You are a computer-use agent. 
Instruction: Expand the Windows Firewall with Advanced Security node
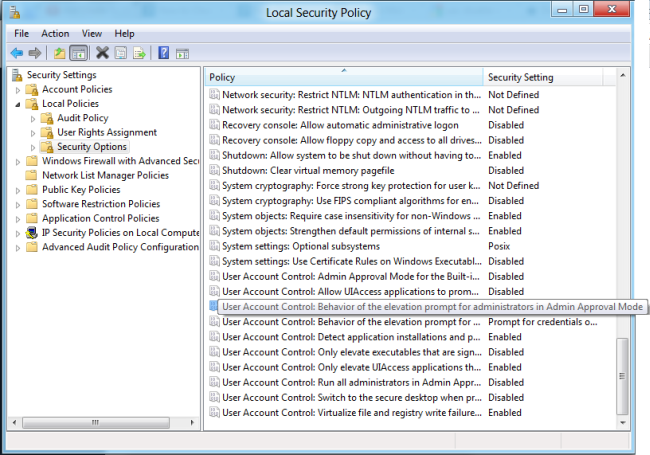18,162
